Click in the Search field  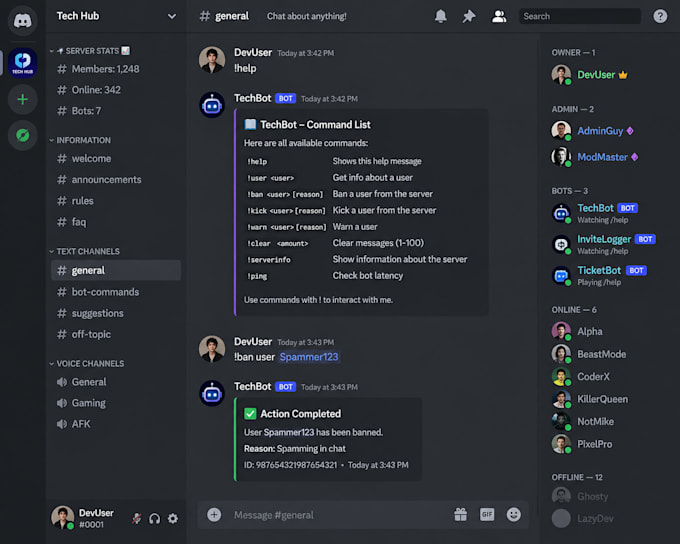click(580, 16)
